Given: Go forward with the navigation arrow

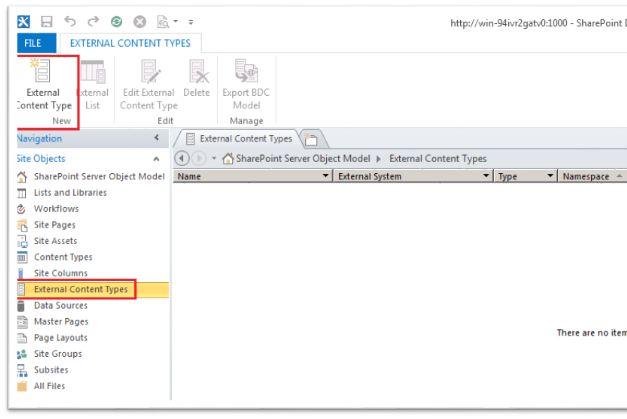Looking at the screenshot, I should pos(198,159).
